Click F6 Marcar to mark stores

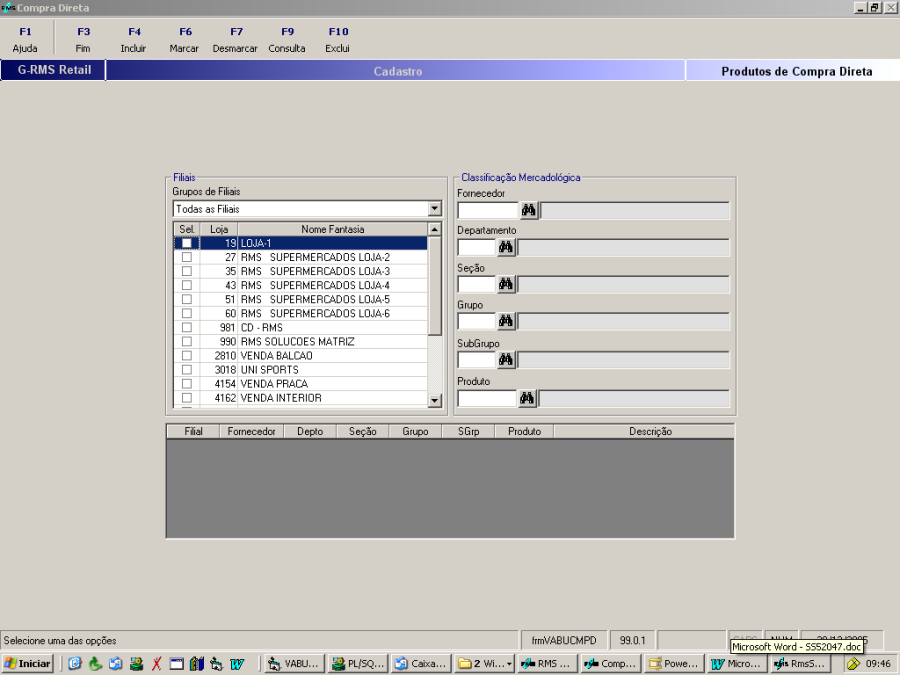coord(184,40)
